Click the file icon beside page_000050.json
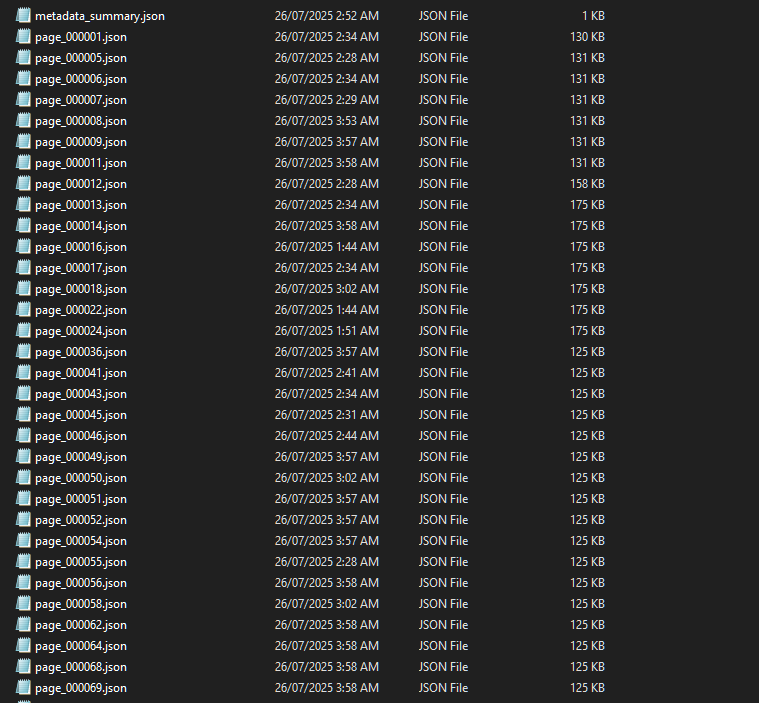The image size is (759, 703). click(23, 477)
